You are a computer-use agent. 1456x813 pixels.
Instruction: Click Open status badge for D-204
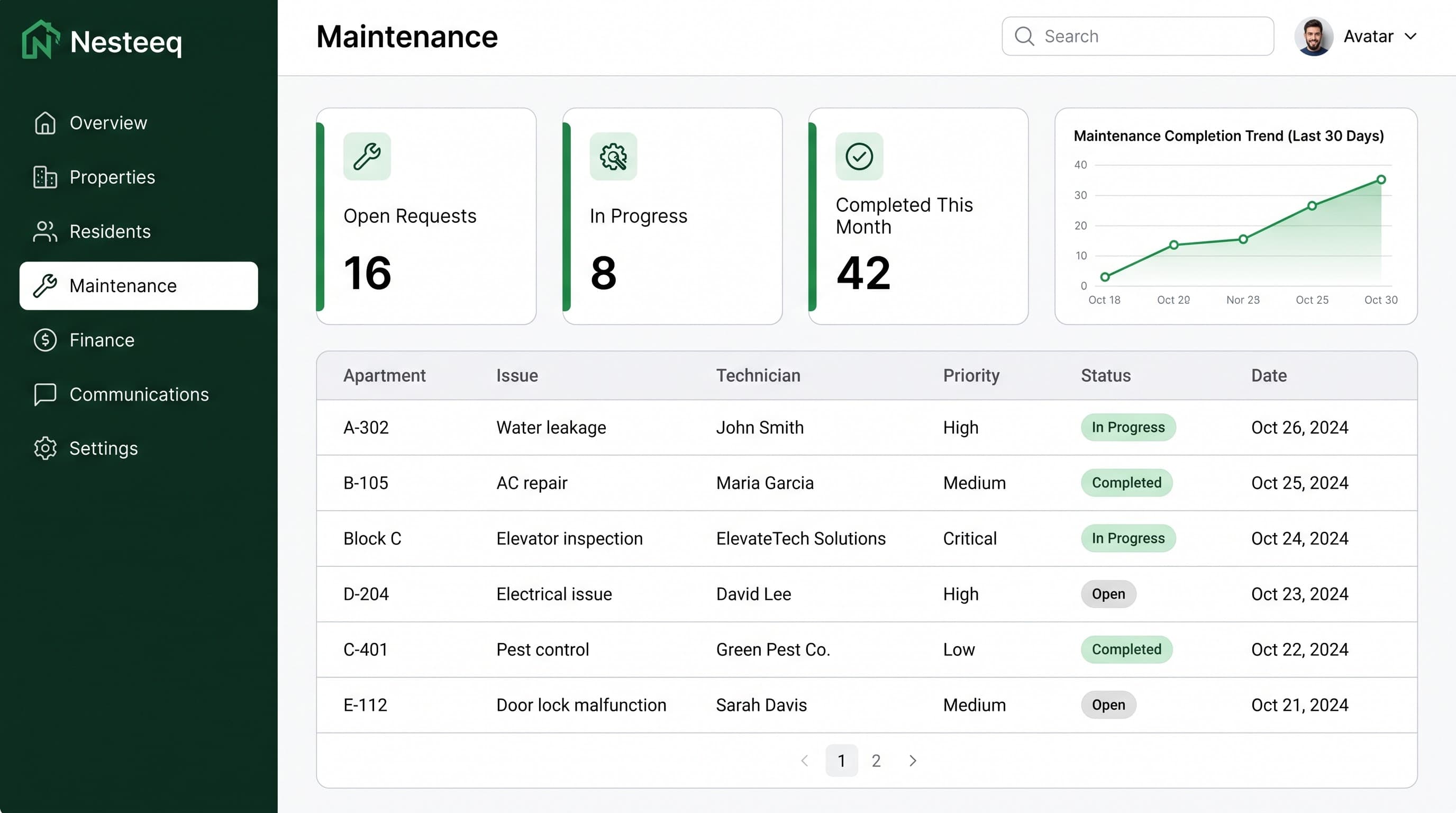pyautogui.click(x=1108, y=594)
